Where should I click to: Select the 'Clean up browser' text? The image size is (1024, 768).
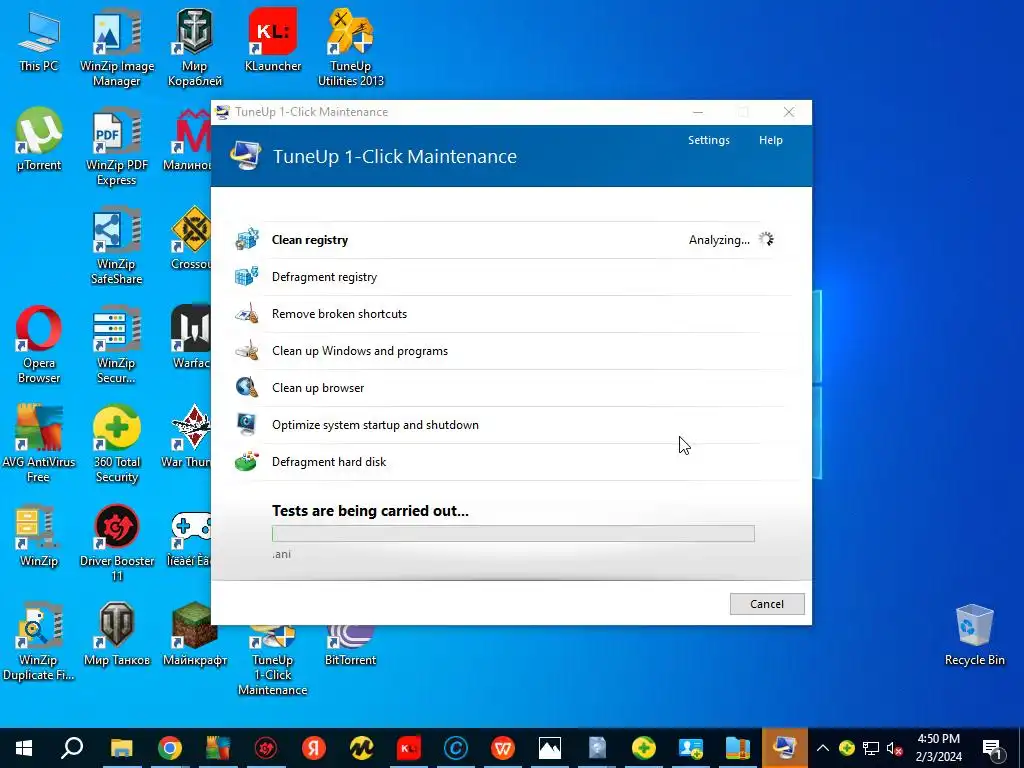pyautogui.click(x=318, y=388)
